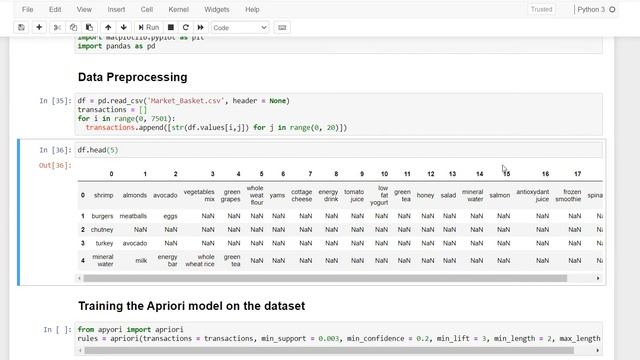Open the Help menu
Image resolution: width=640 pixels, height=360 pixels.
pyautogui.click(x=252, y=9)
